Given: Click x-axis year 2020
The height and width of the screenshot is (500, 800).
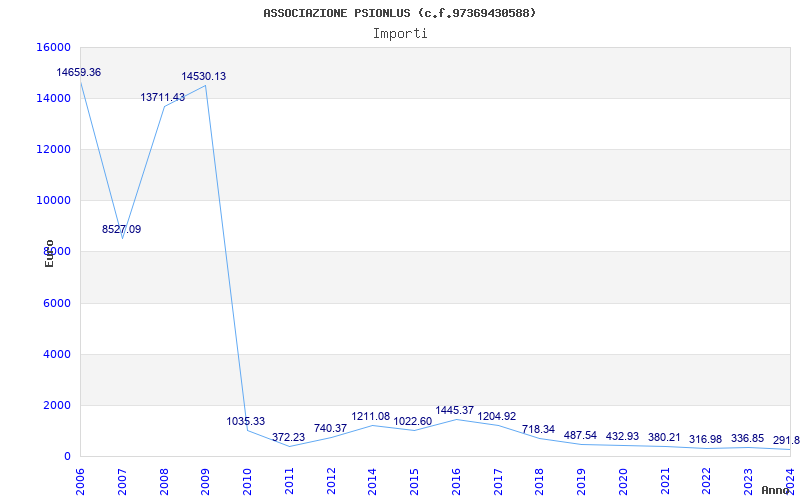Looking at the screenshot, I should pos(623,482).
